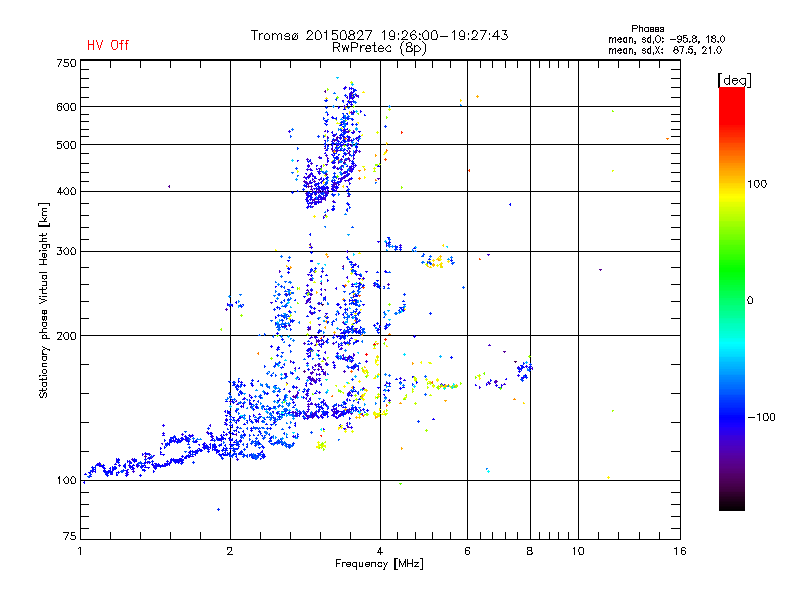This screenshot has width=800, height=600.
Task: Click the colorbar tick label "-100"
Action: [x=761, y=417]
